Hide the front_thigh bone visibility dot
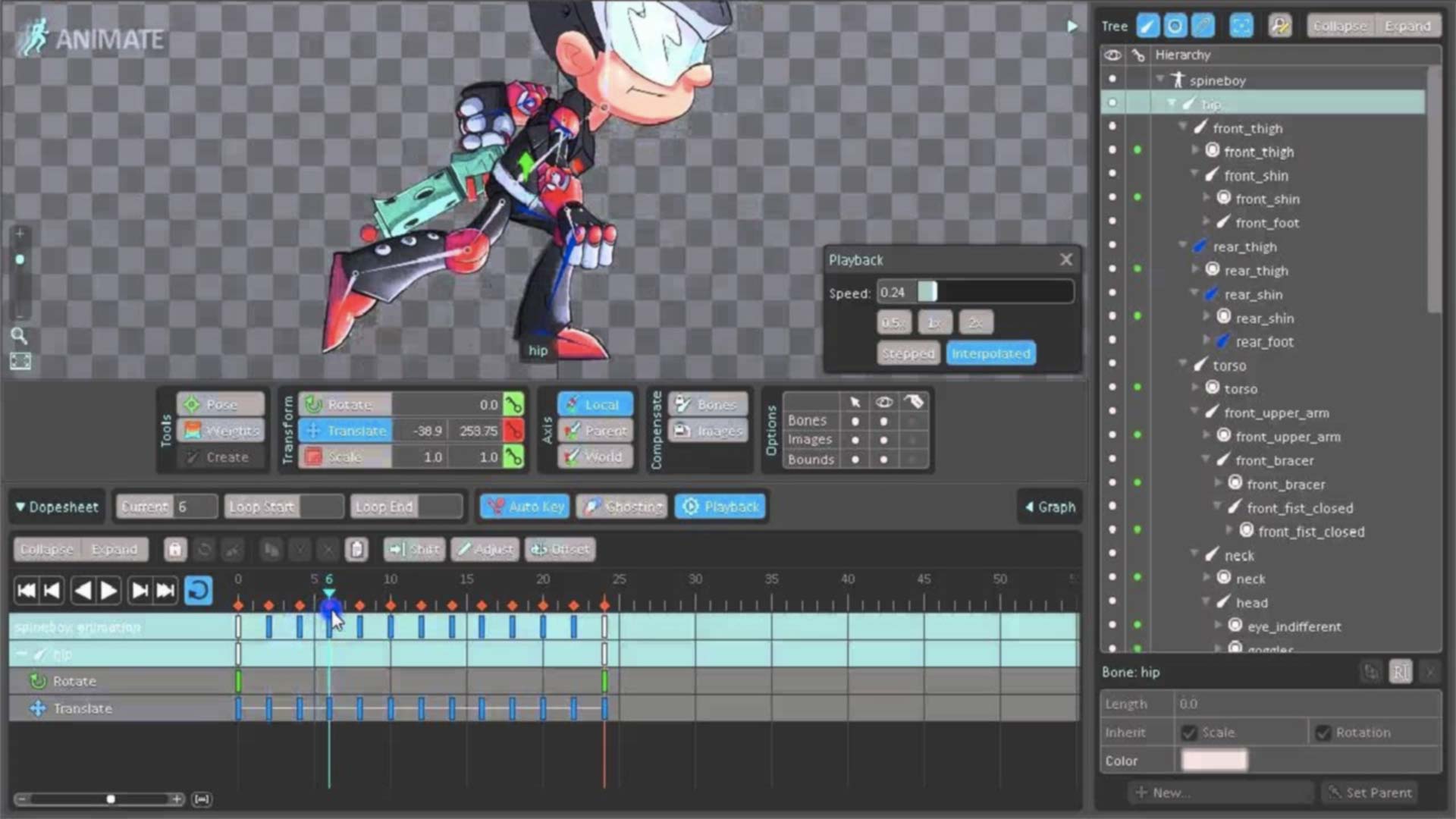1456x819 pixels. [x=1112, y=127]
